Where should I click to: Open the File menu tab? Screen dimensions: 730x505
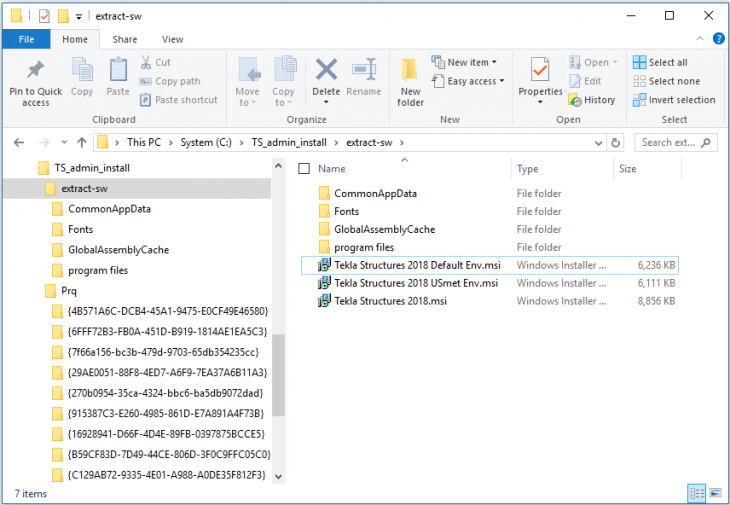(x=26, y=40)
